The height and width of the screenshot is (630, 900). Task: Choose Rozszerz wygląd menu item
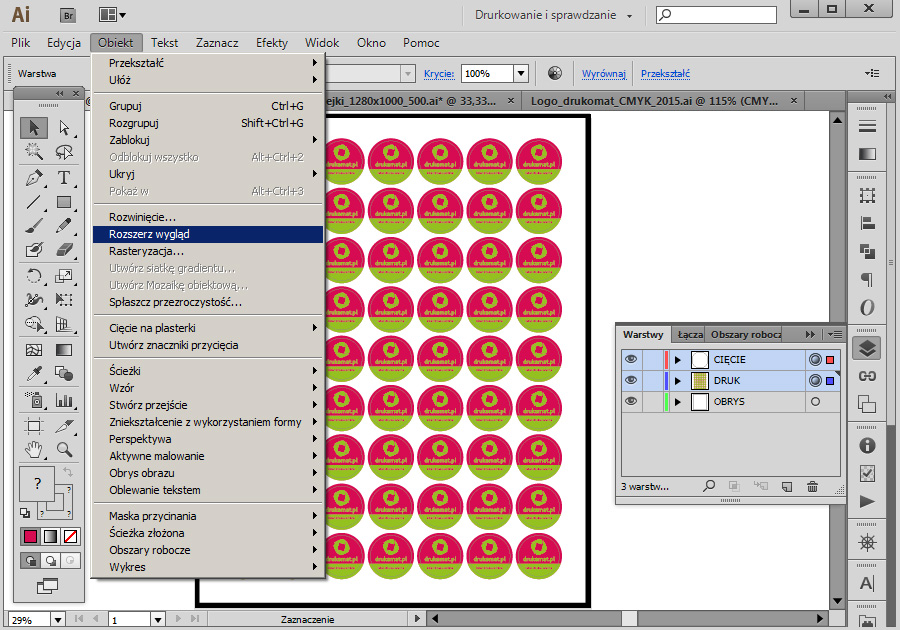click(x=208, y=234)
